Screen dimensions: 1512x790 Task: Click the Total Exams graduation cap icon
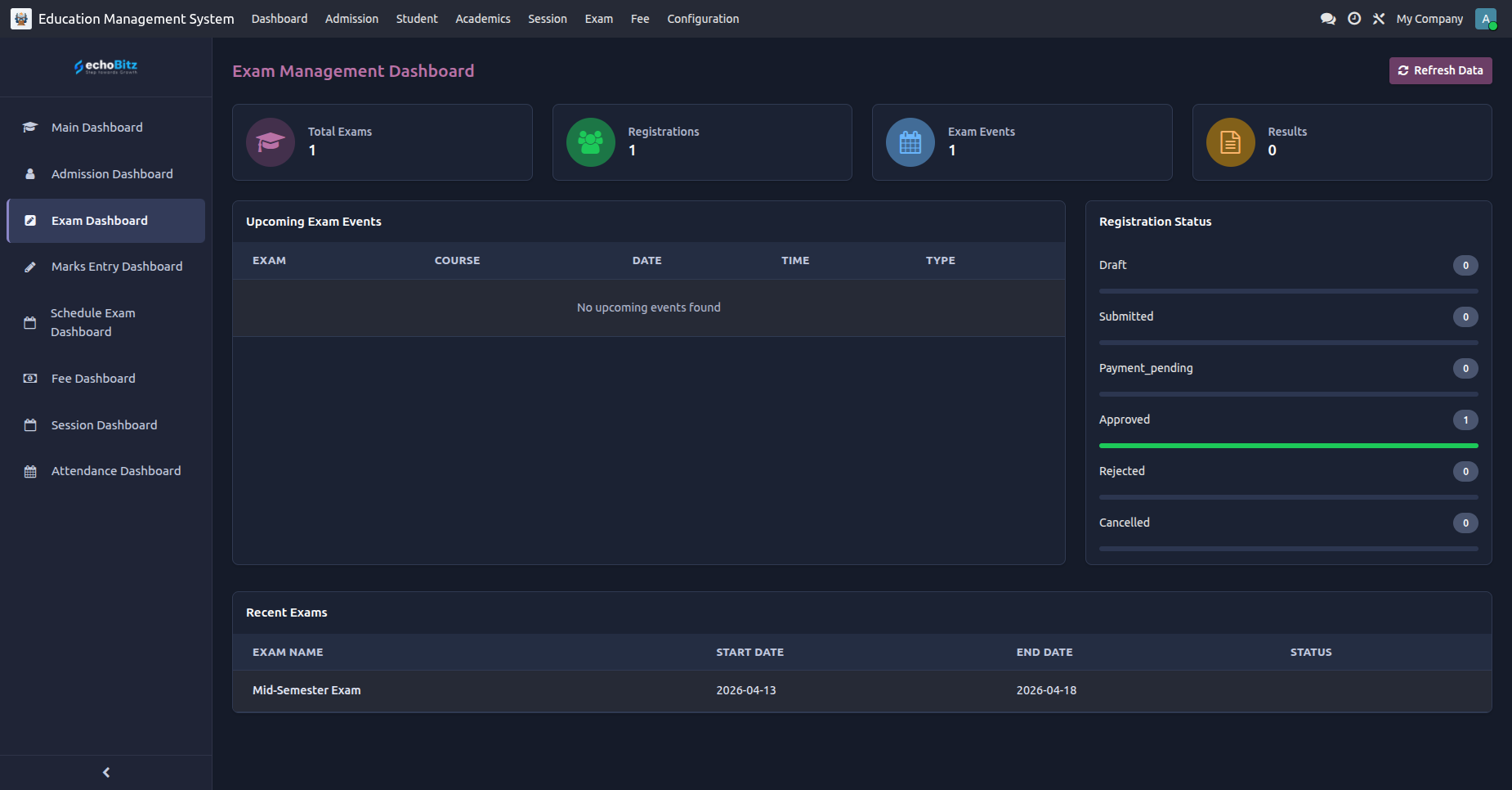coord(271,142)
